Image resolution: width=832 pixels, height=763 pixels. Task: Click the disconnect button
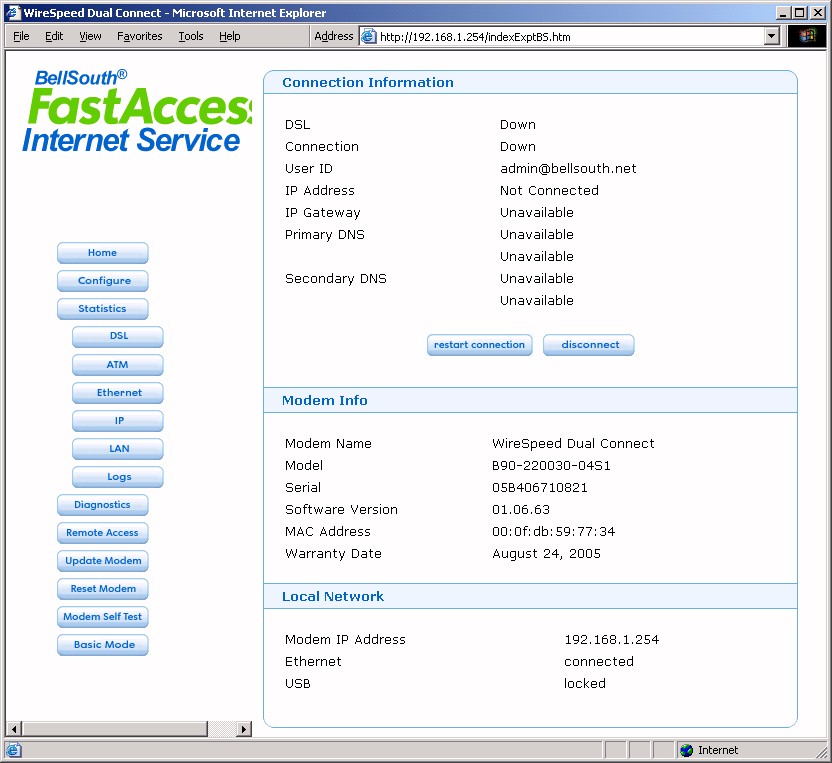pos(589,345)
